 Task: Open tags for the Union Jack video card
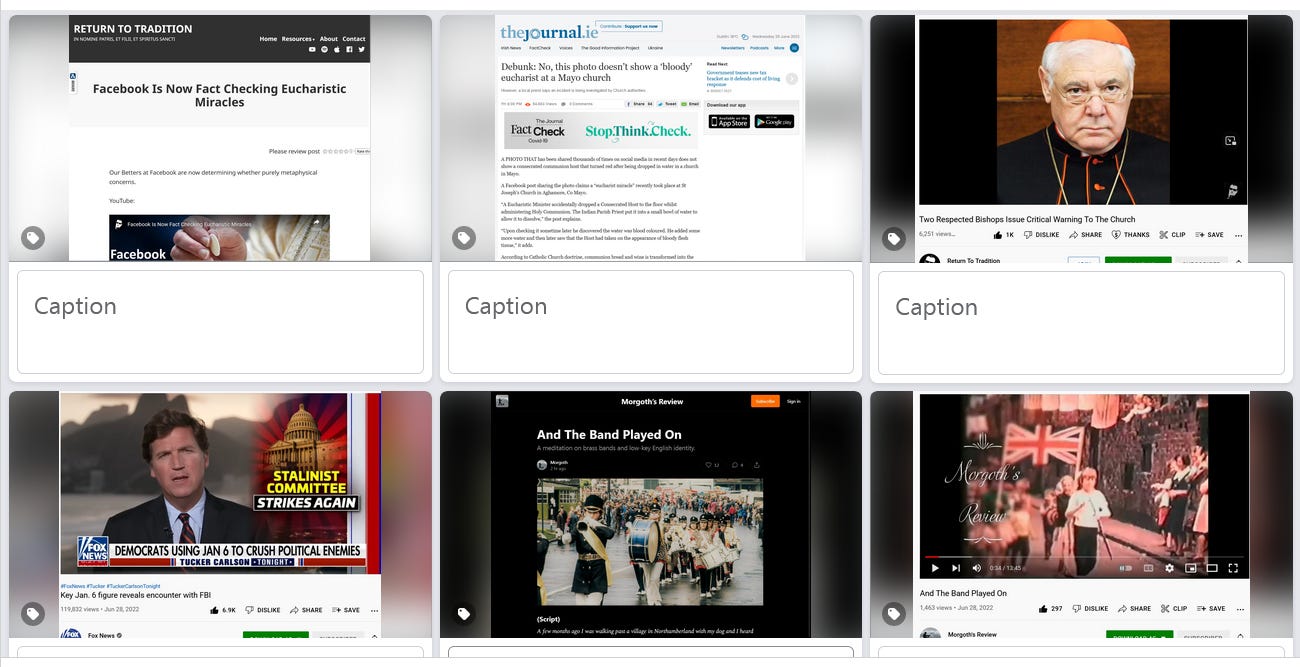pos(893,613)
